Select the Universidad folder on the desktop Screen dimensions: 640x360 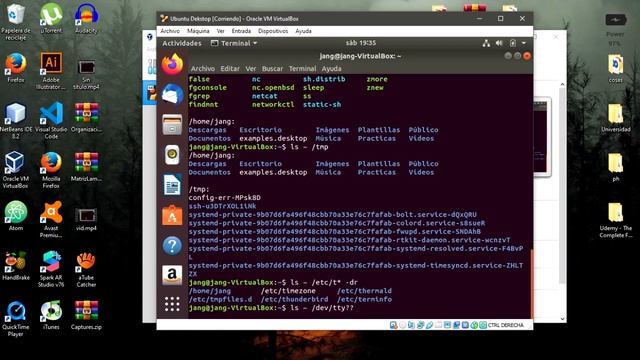click(616, 118)
